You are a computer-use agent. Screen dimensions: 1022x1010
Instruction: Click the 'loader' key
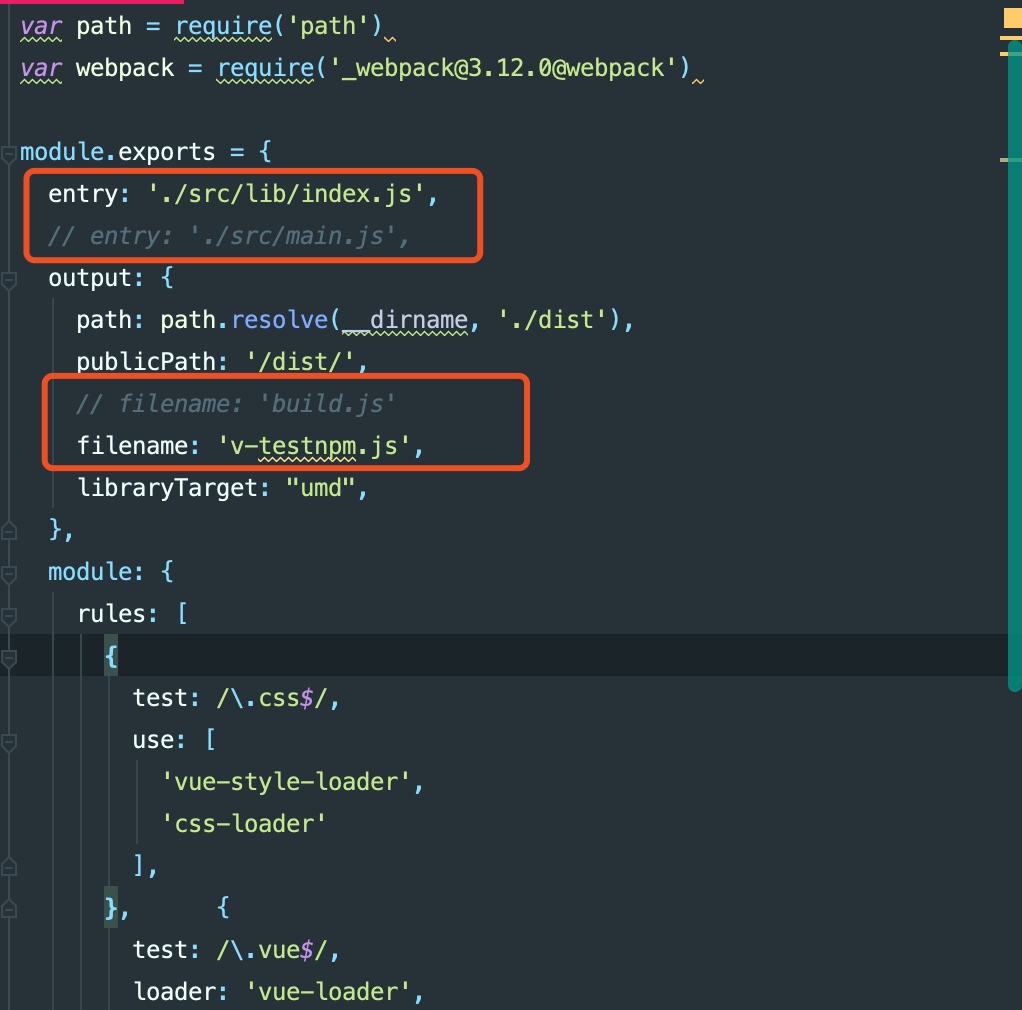point(174,992)
